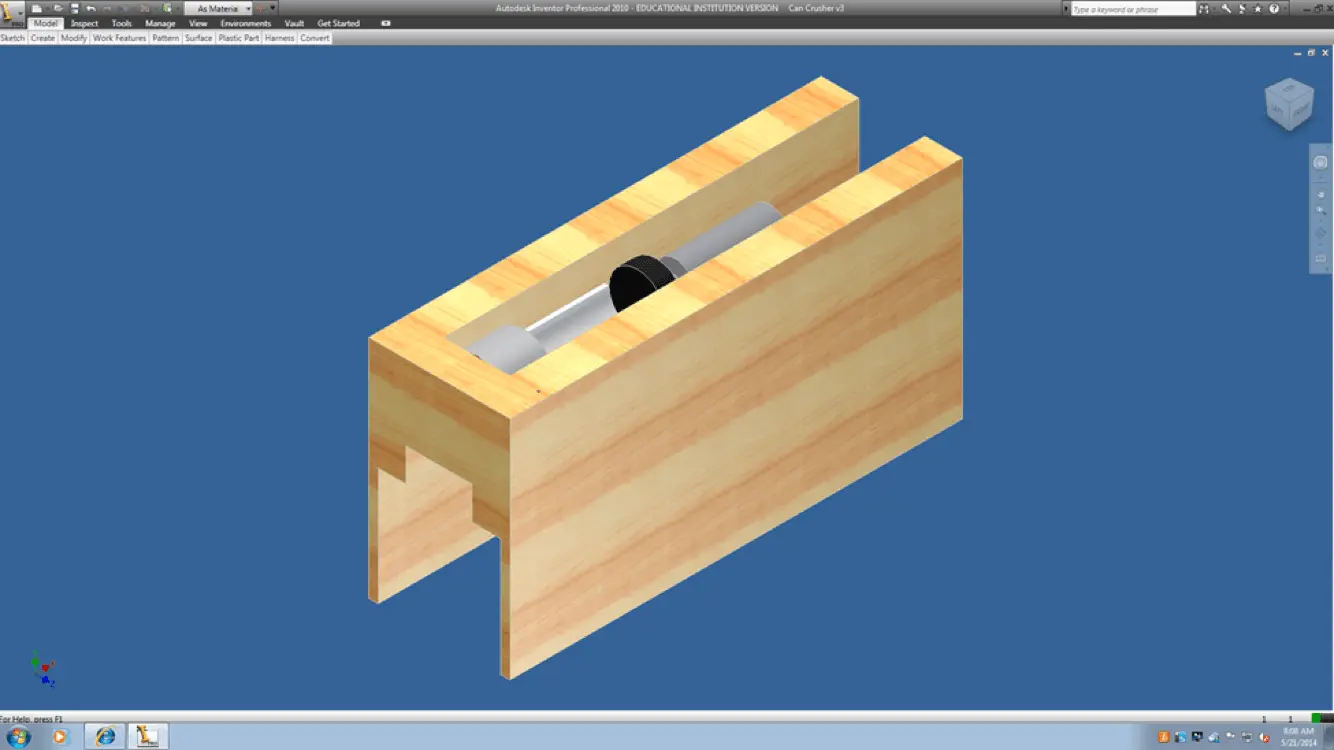Click the Windows Start button
Image resolution: width=1334 pixels, height=750 pixels.
[18, 737]
